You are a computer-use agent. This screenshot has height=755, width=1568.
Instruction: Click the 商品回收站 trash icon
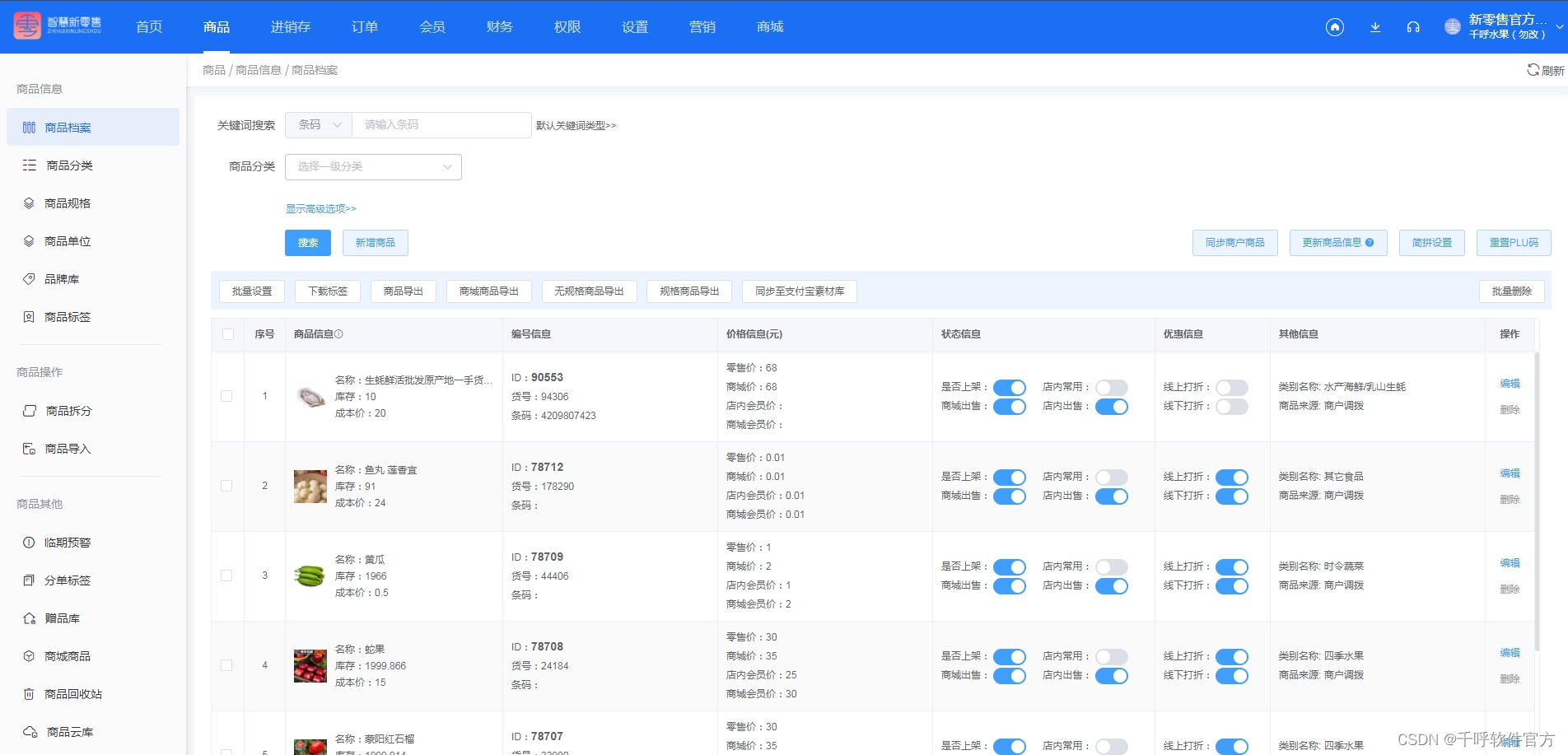pos(29,694)
